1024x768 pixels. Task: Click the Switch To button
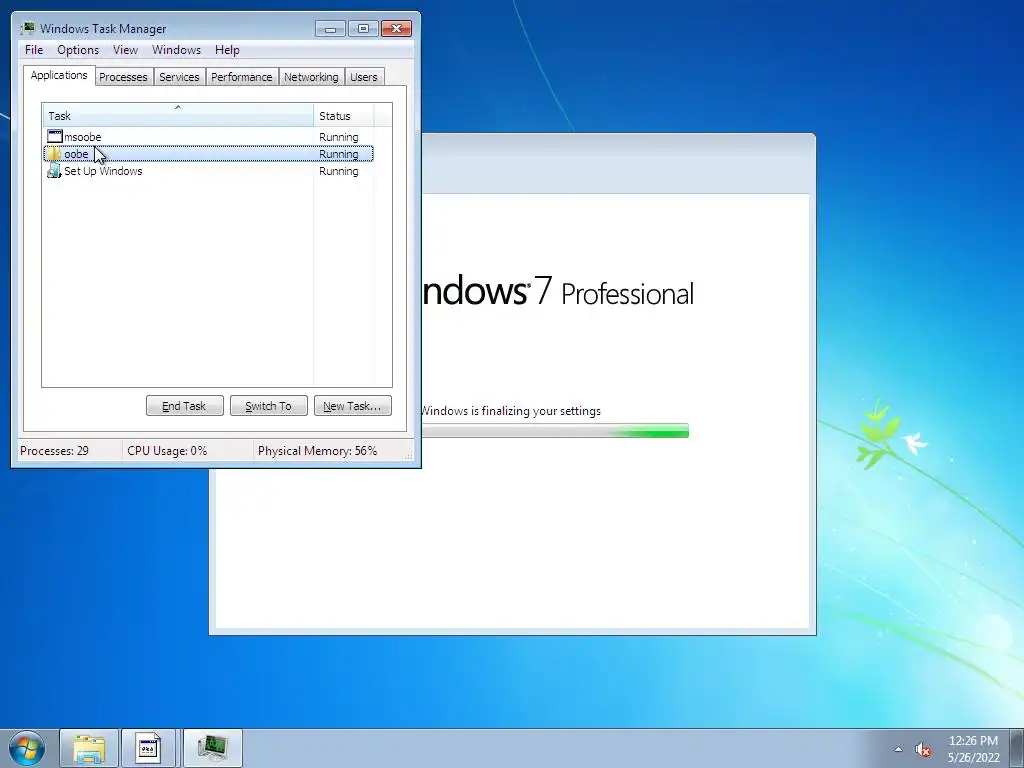(268, 406)
